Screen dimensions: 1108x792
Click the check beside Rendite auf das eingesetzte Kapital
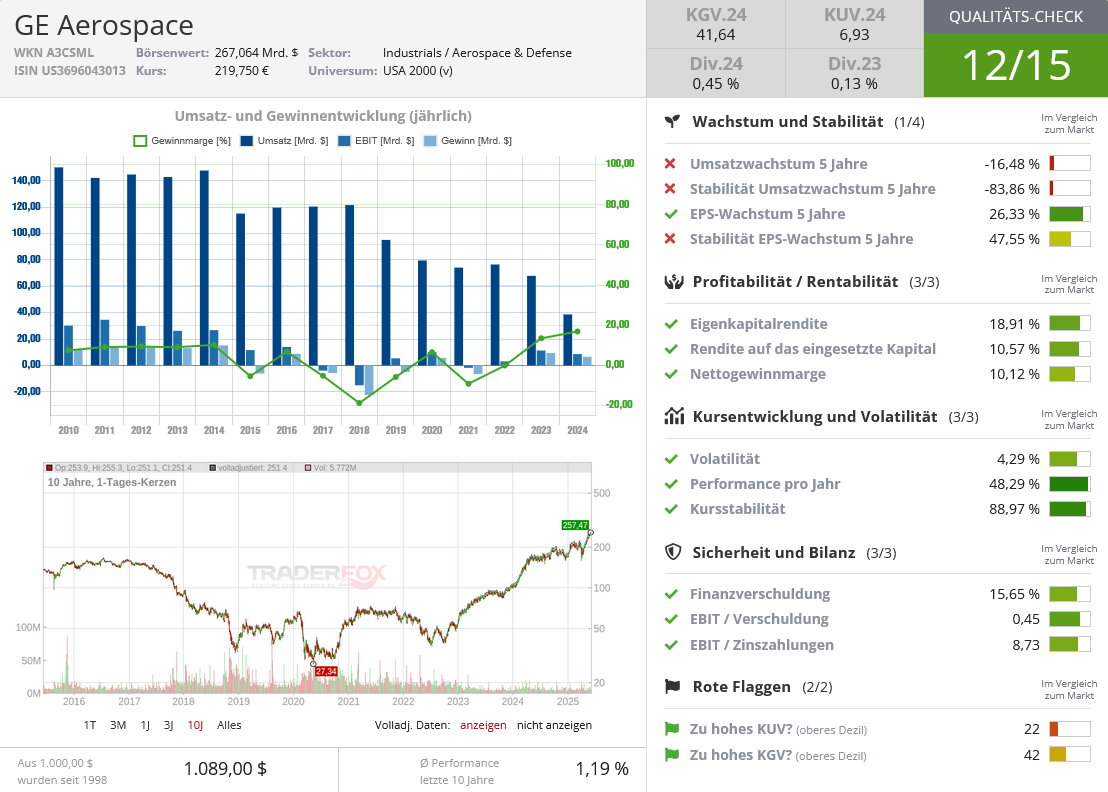(671, 349)
